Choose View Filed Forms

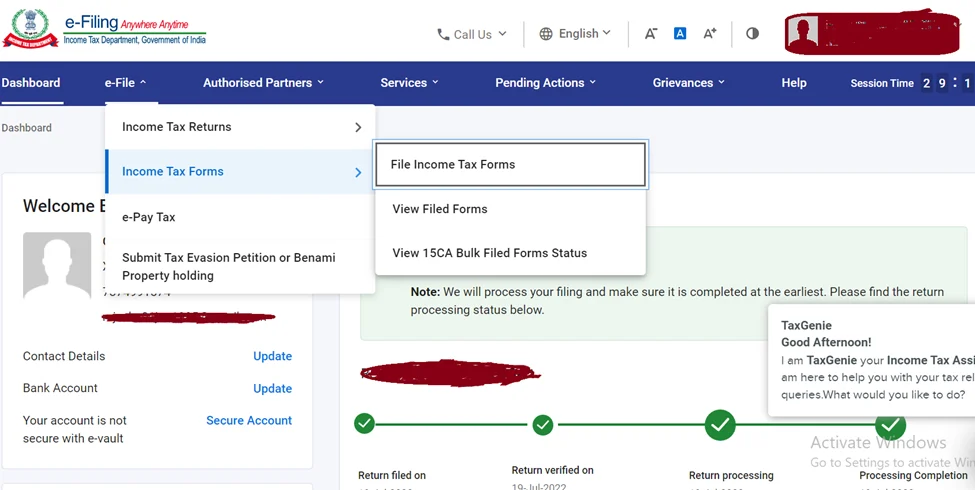[x=511, y=209]
